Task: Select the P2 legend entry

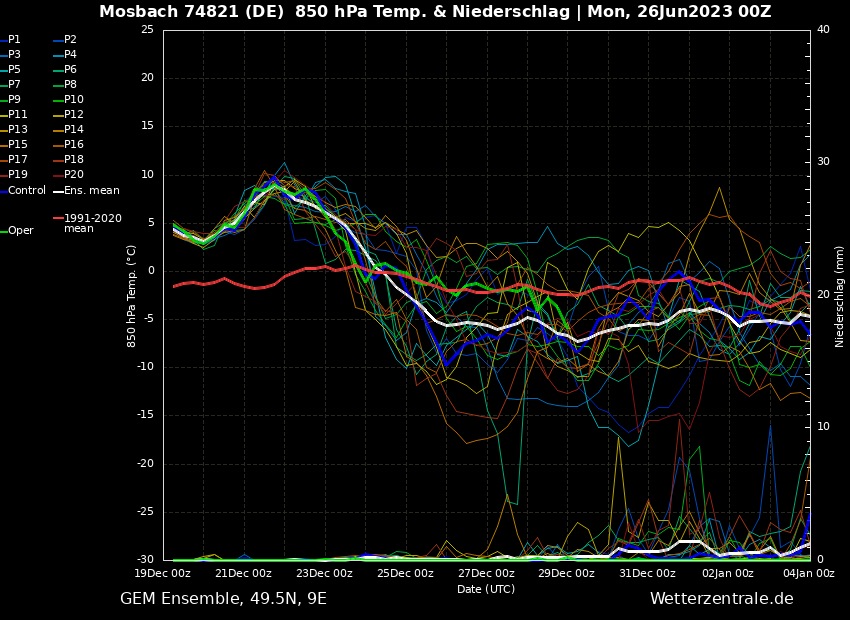Action: coord(70,40)
